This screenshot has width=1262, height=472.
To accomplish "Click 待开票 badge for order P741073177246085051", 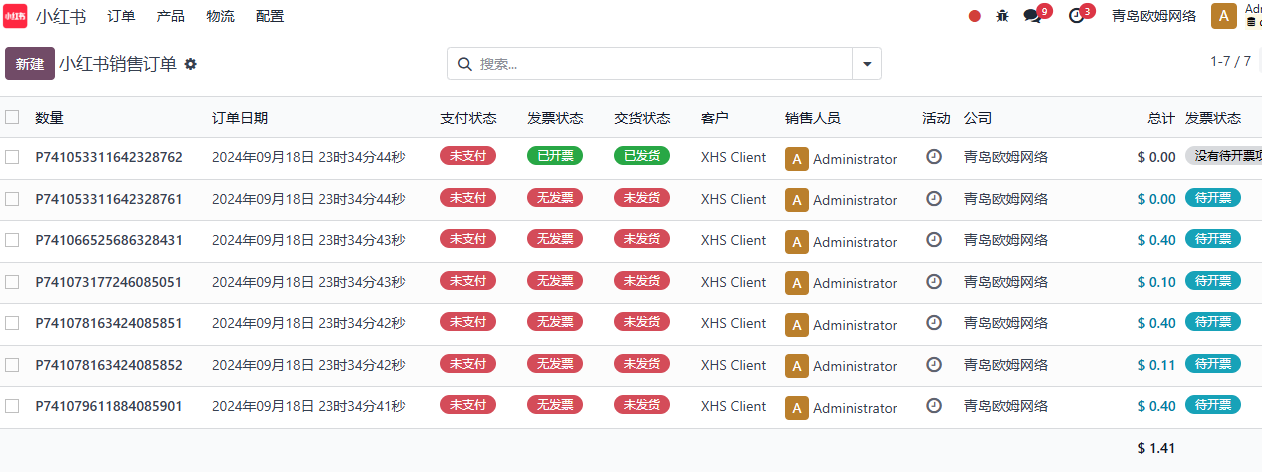I will [x=1213, y=281].
